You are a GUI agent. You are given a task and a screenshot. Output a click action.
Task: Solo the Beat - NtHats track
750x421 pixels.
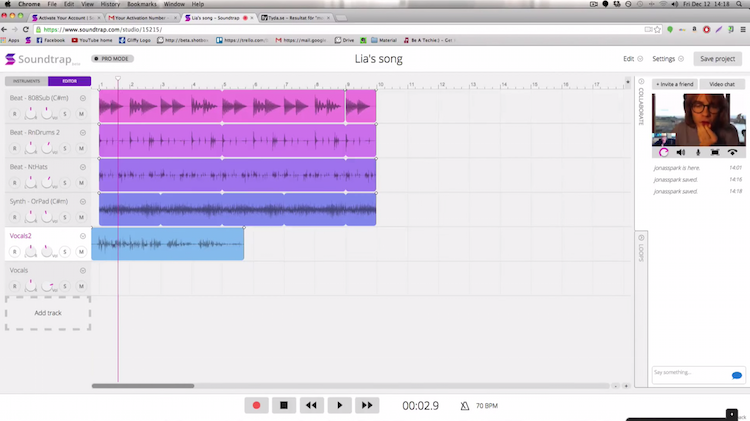click(x=65, y=183)
